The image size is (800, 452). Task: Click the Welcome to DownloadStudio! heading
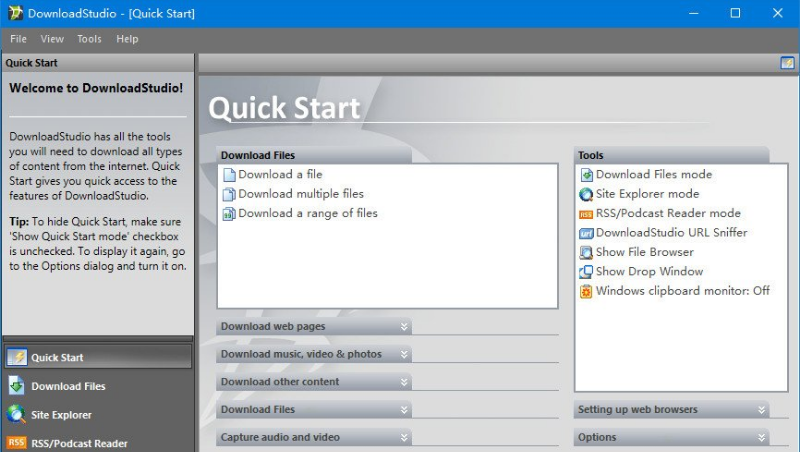pyautogui.click(x=96, y=88)
